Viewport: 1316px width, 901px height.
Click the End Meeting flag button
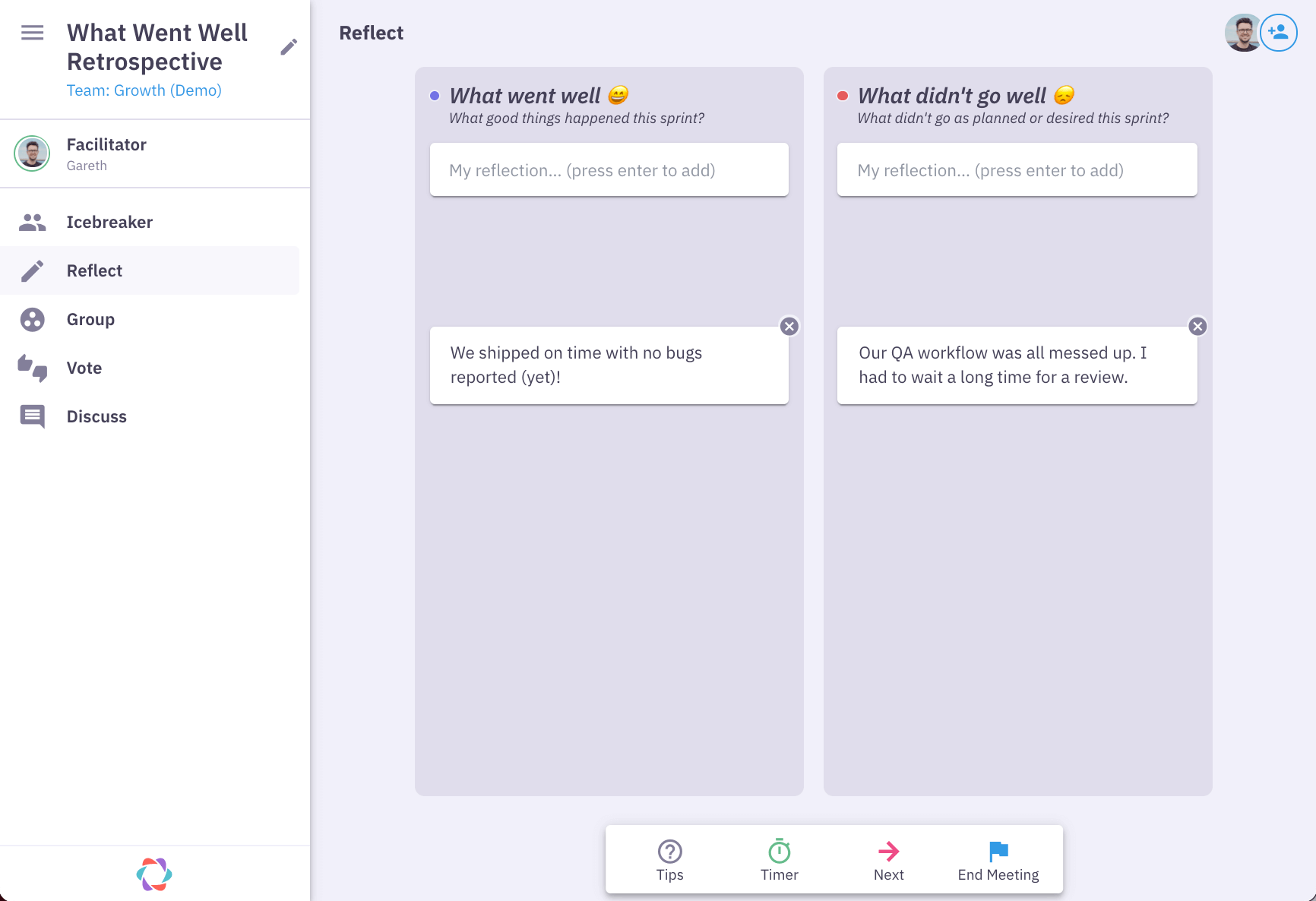coord(998,859)
